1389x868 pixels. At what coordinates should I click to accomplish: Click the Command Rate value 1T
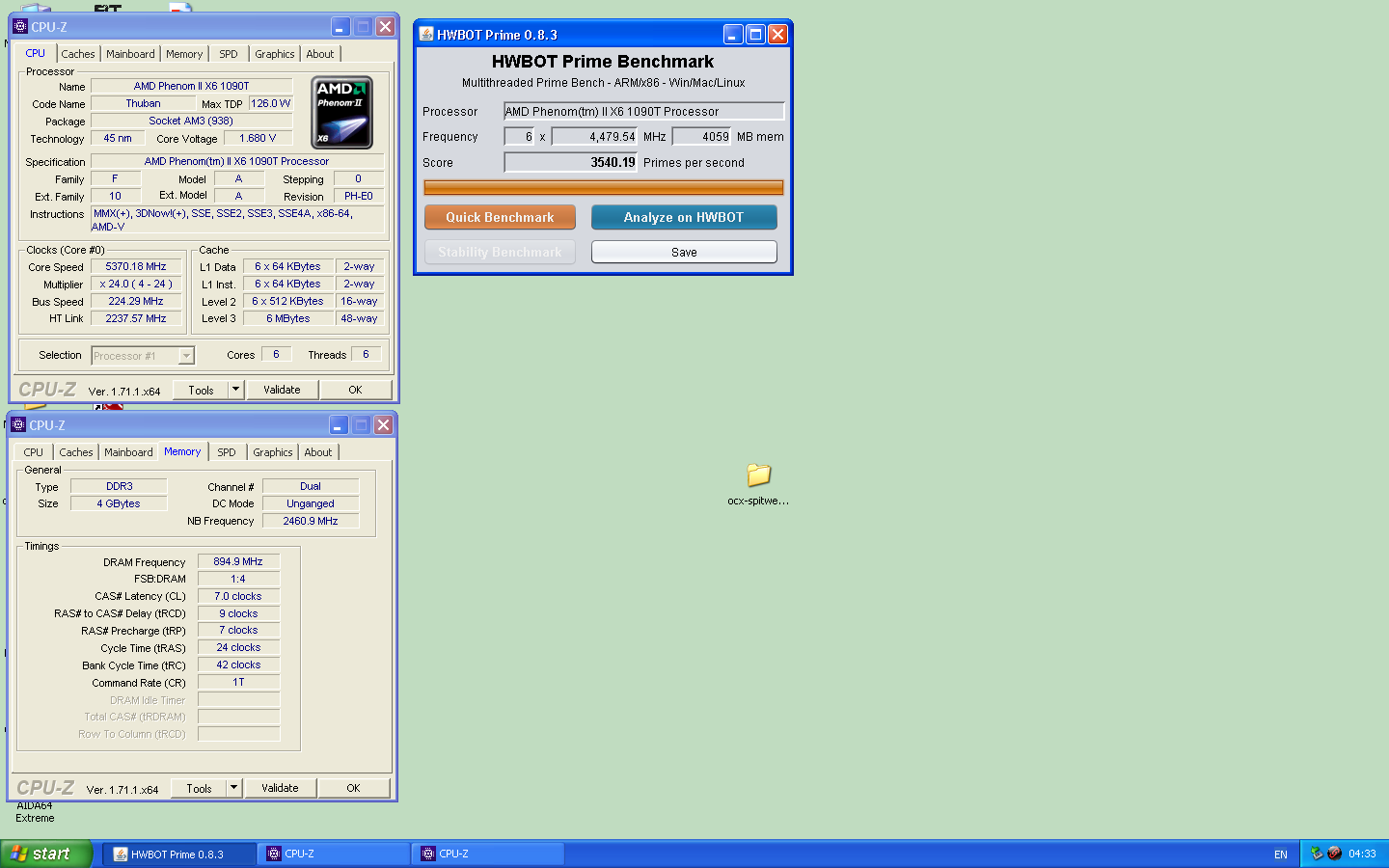click(x=238, y=682)
